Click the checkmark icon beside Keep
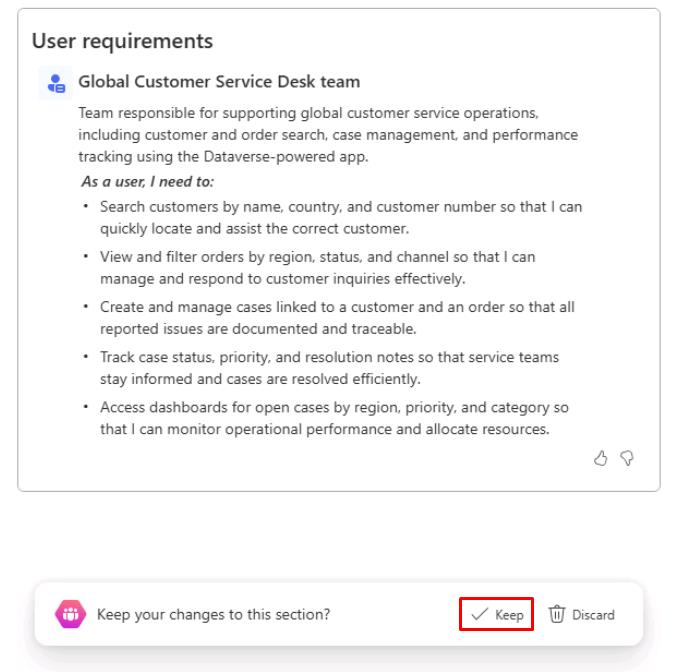This screenshot has width=677, height=672. pyautogui.click(x=479, y=614)
